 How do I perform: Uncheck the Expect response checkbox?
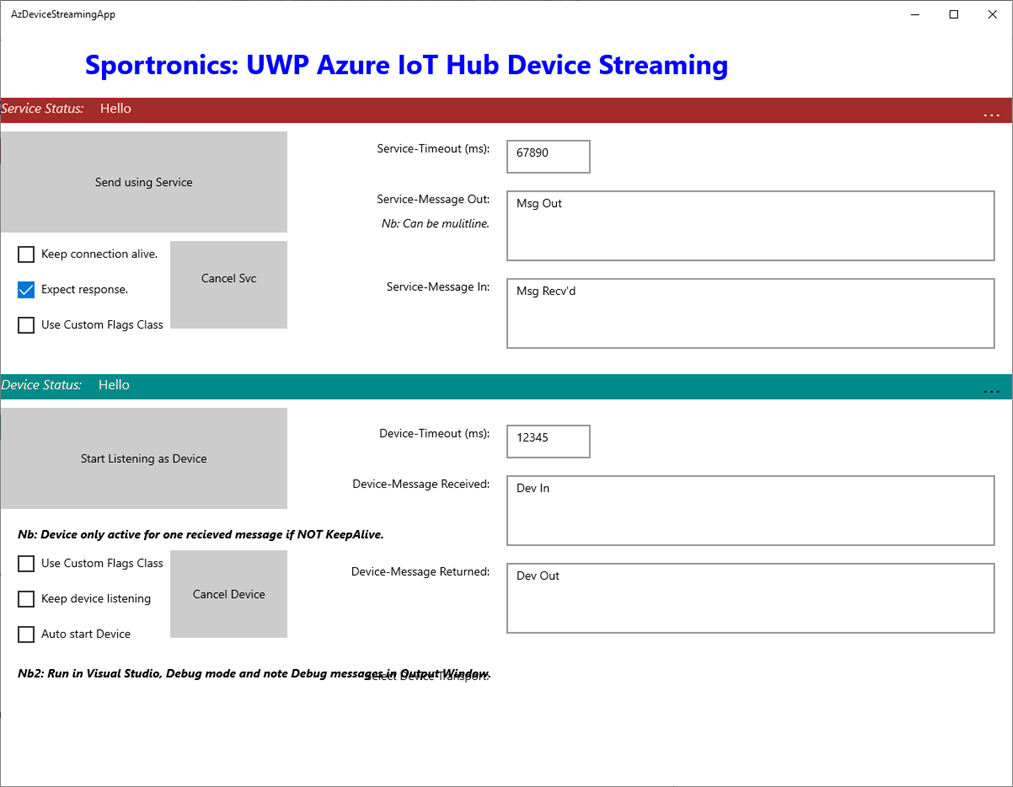point(25,289)
